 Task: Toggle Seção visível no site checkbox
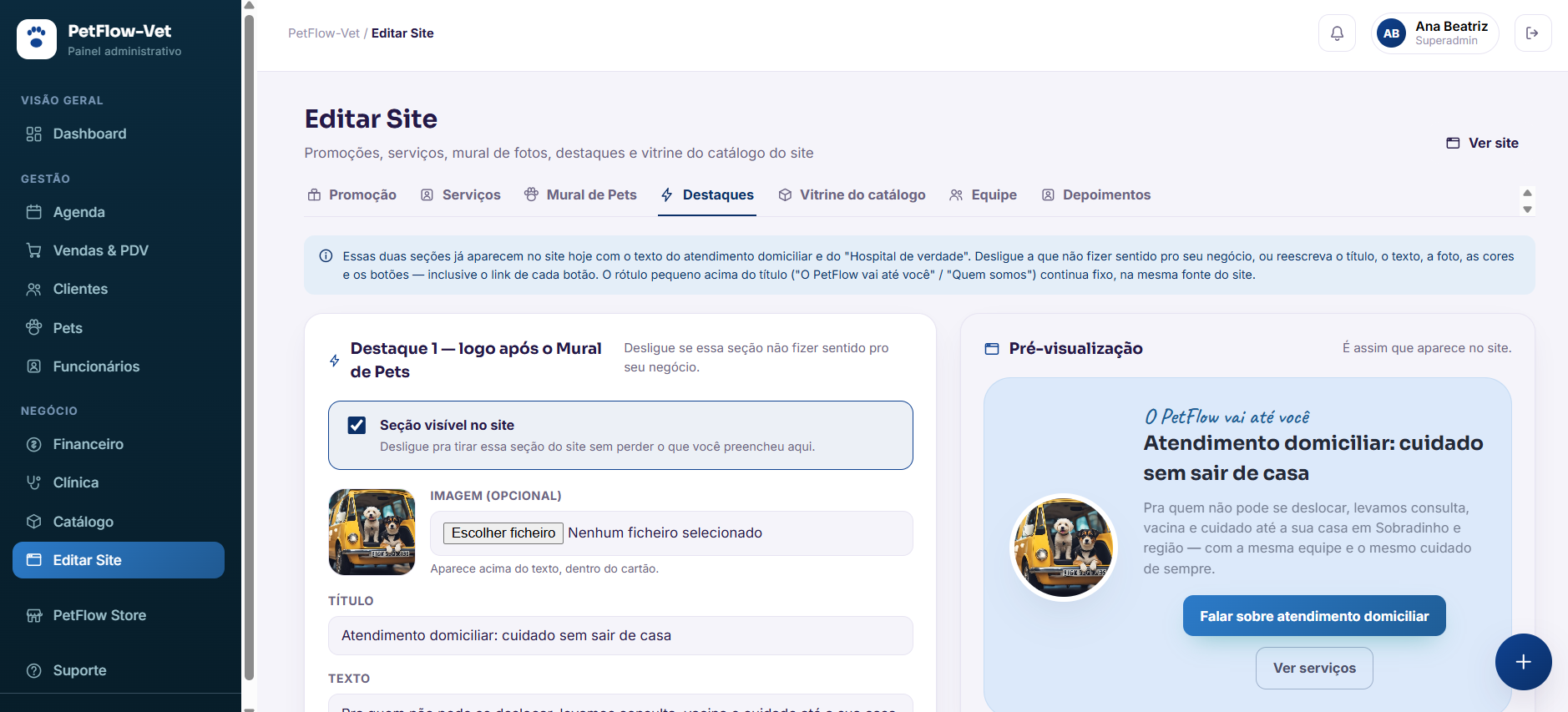click(357, 425)
